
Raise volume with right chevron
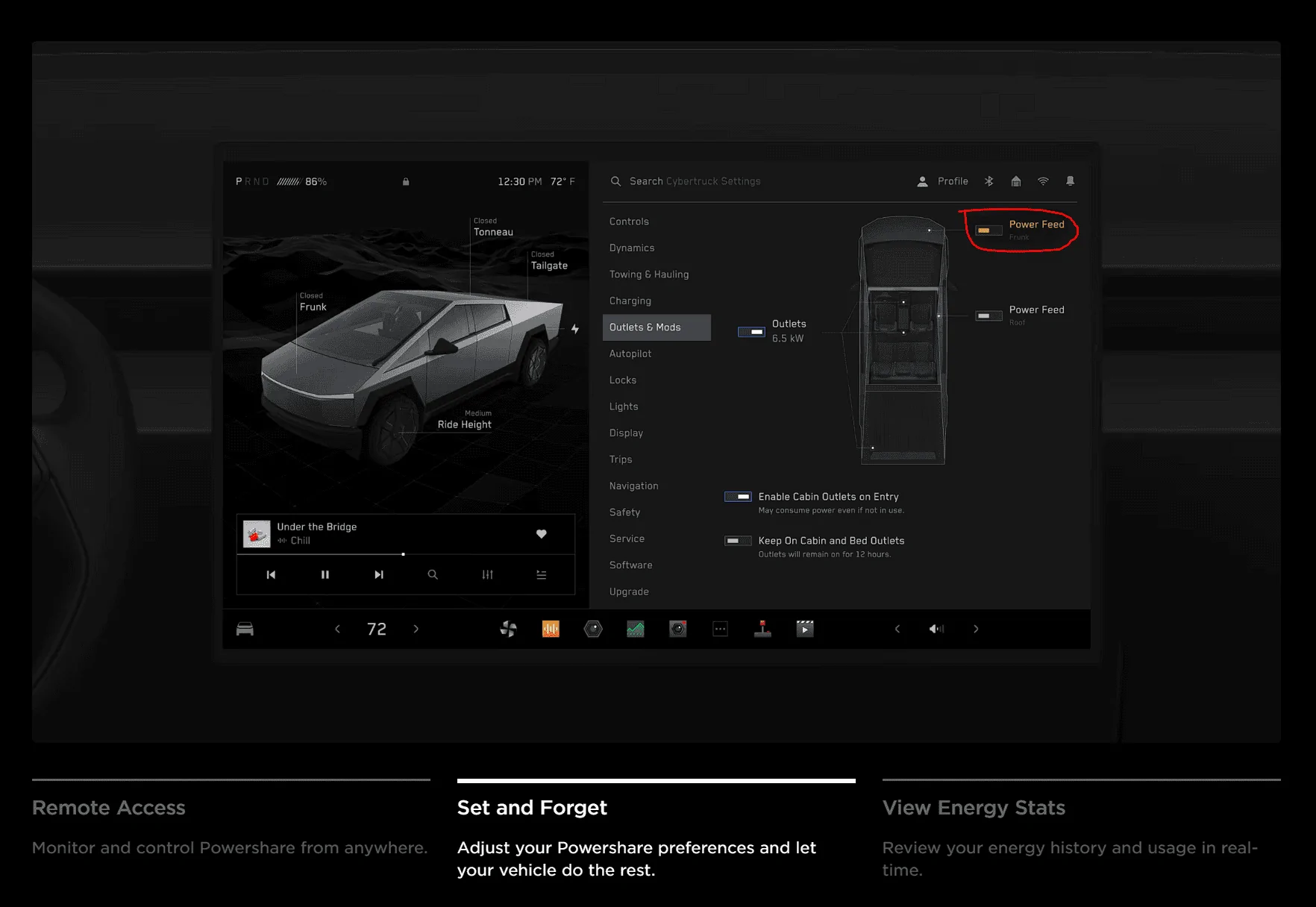tap(976, 629)
